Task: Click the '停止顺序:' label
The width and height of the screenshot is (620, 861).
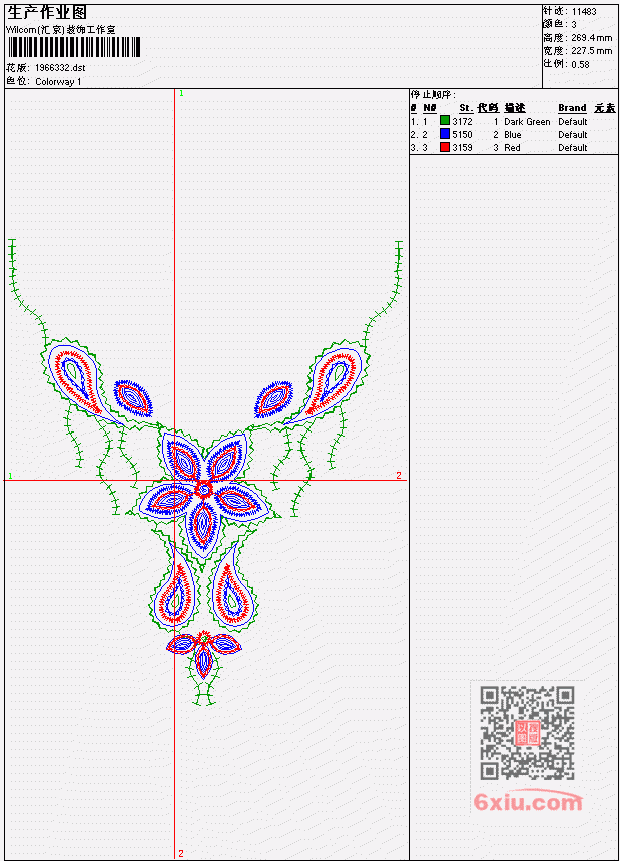Action: [x=433, y=94]
